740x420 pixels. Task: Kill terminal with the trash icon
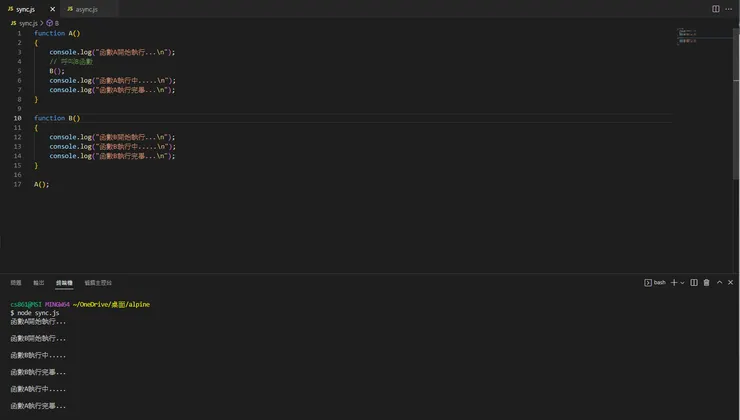pos(706,283)
